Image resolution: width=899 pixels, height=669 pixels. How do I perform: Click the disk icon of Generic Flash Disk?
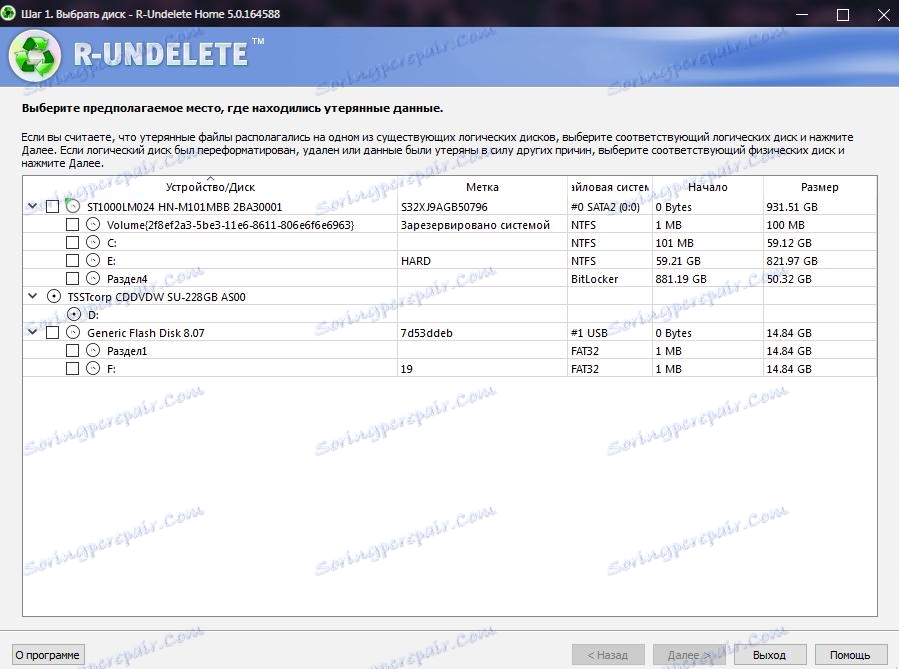(73, 332)
